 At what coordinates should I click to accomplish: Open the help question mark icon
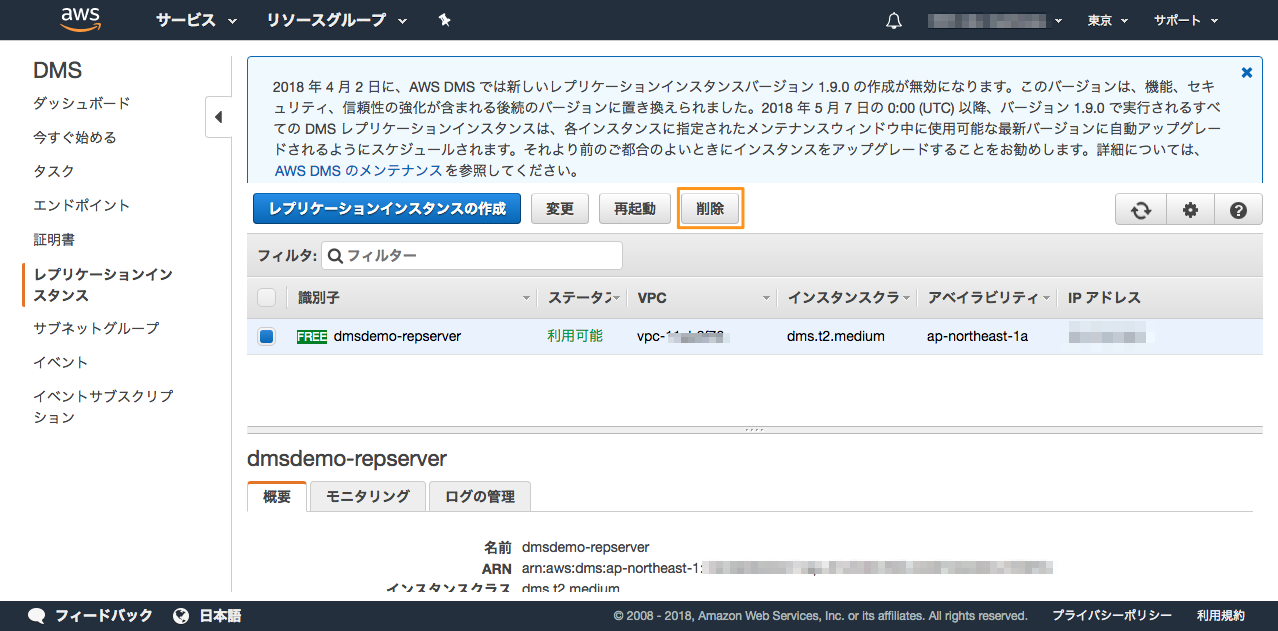coord(1238,209)
